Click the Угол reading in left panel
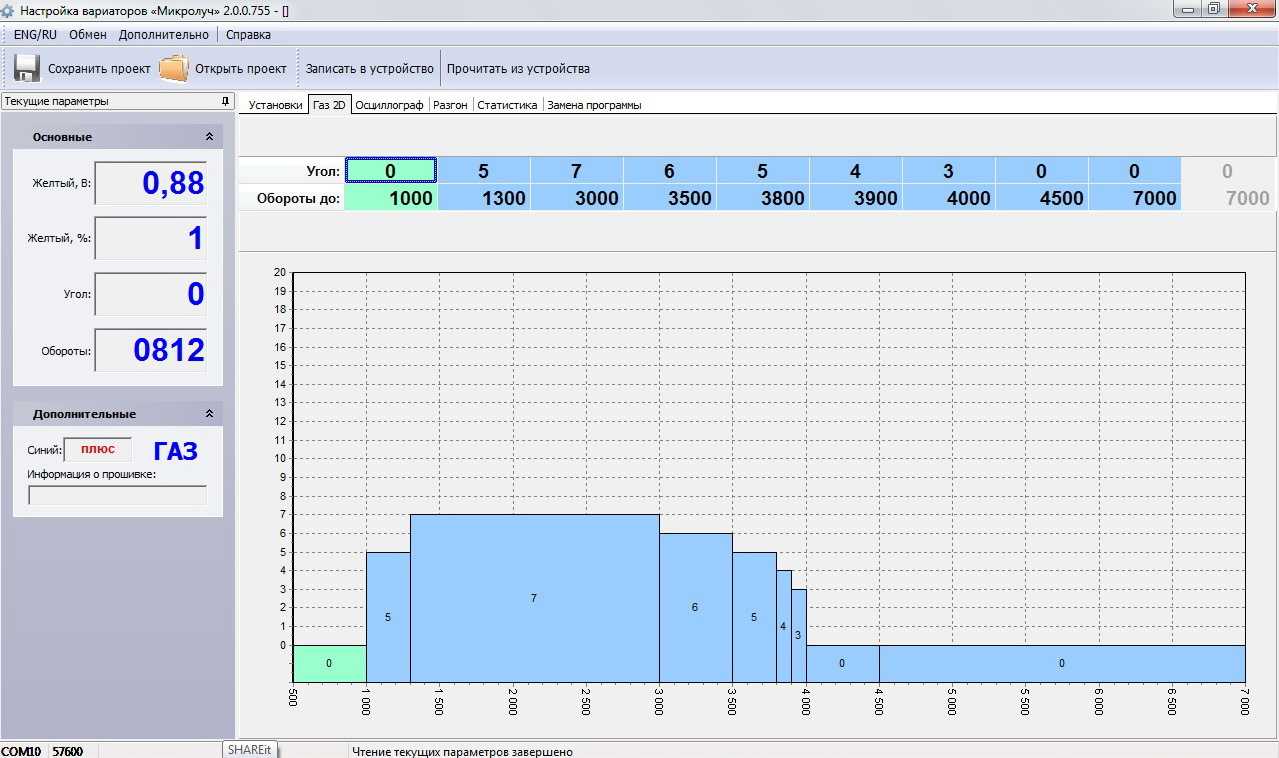 tap(151, 294)
